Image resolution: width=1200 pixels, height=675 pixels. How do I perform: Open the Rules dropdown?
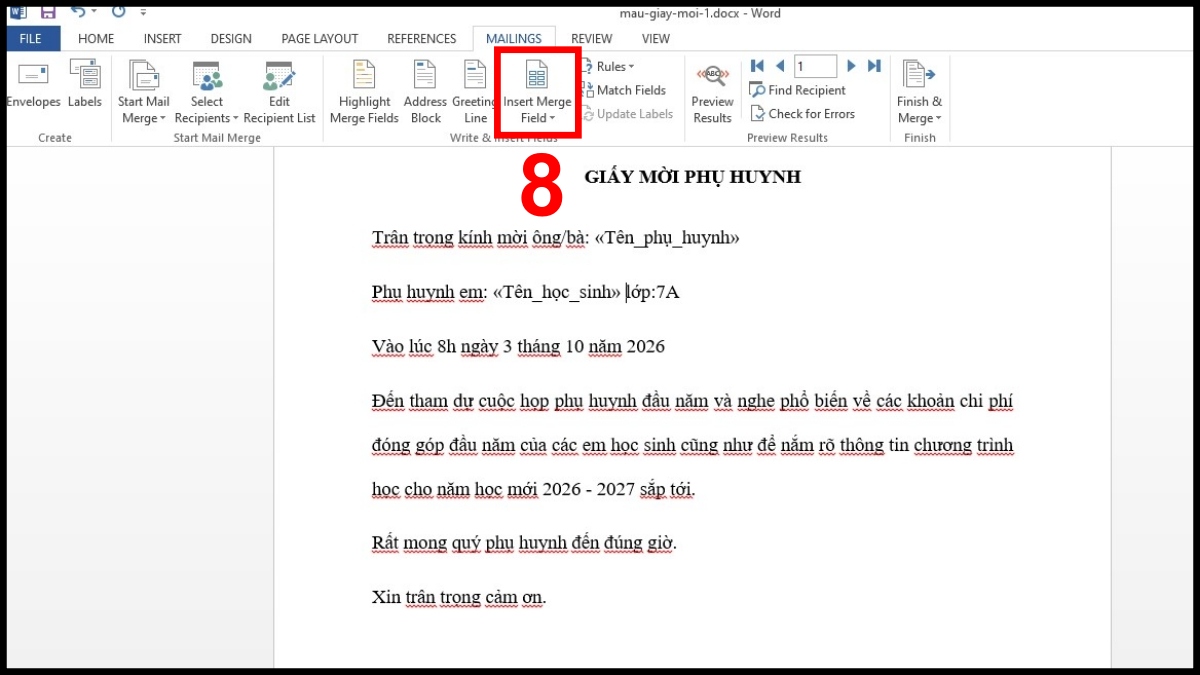[607, 66]
